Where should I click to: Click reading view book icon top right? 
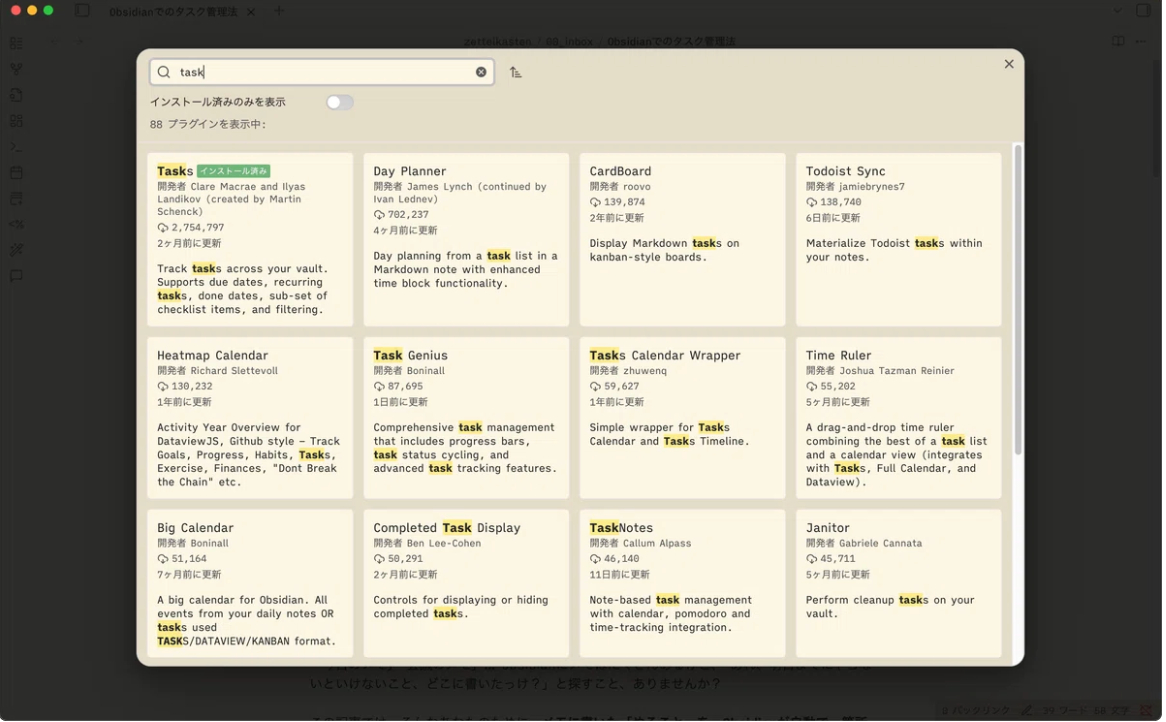pyautogui.click(x=1118, y=42)
